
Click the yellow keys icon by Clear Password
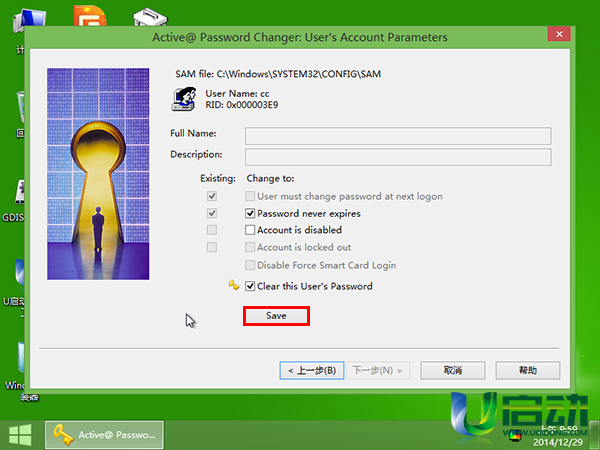233,285
